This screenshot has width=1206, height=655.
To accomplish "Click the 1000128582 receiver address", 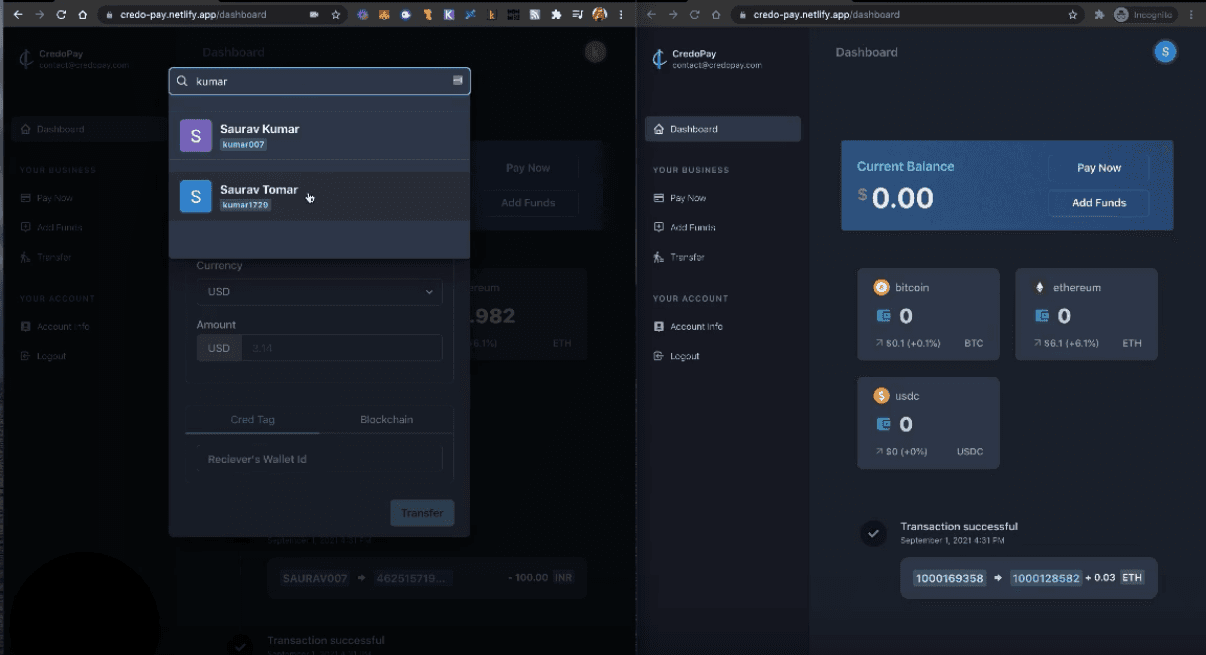I will pyautogui.click(x=1045, y=578).
